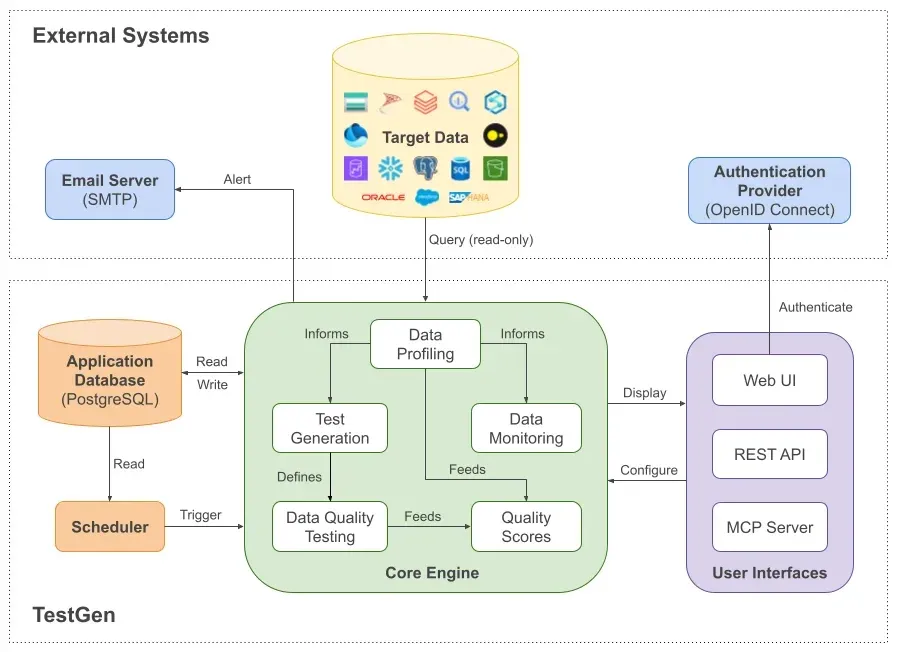Screen dimensions: 899x652
Task: Click the "Trigger" arrow label
Action: click(x=201, y=515)
